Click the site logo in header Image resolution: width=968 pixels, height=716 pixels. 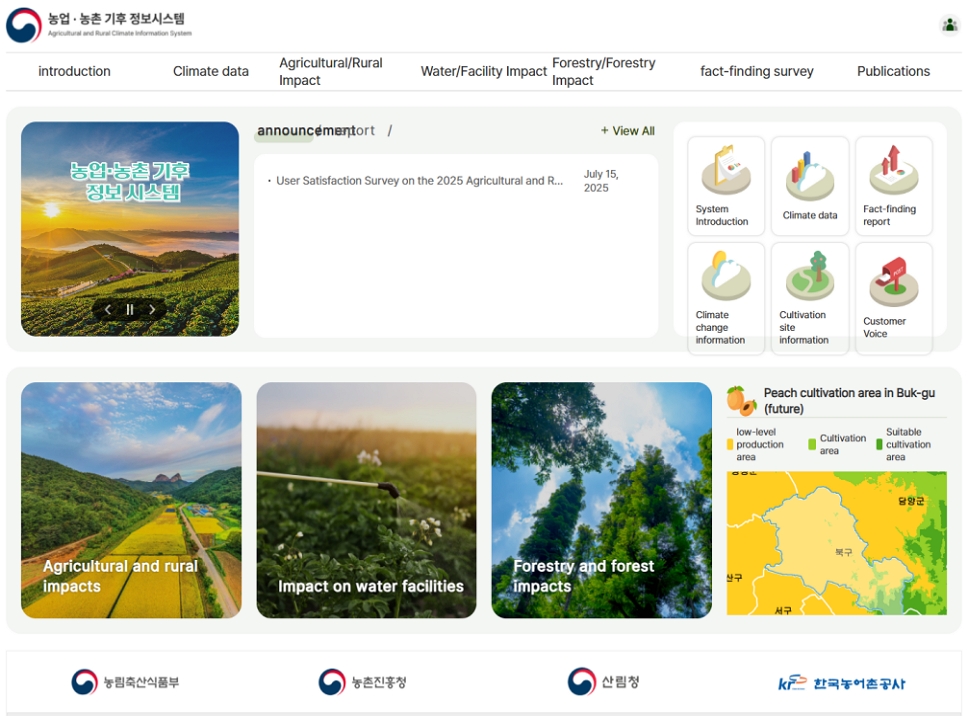click(98, 25)
